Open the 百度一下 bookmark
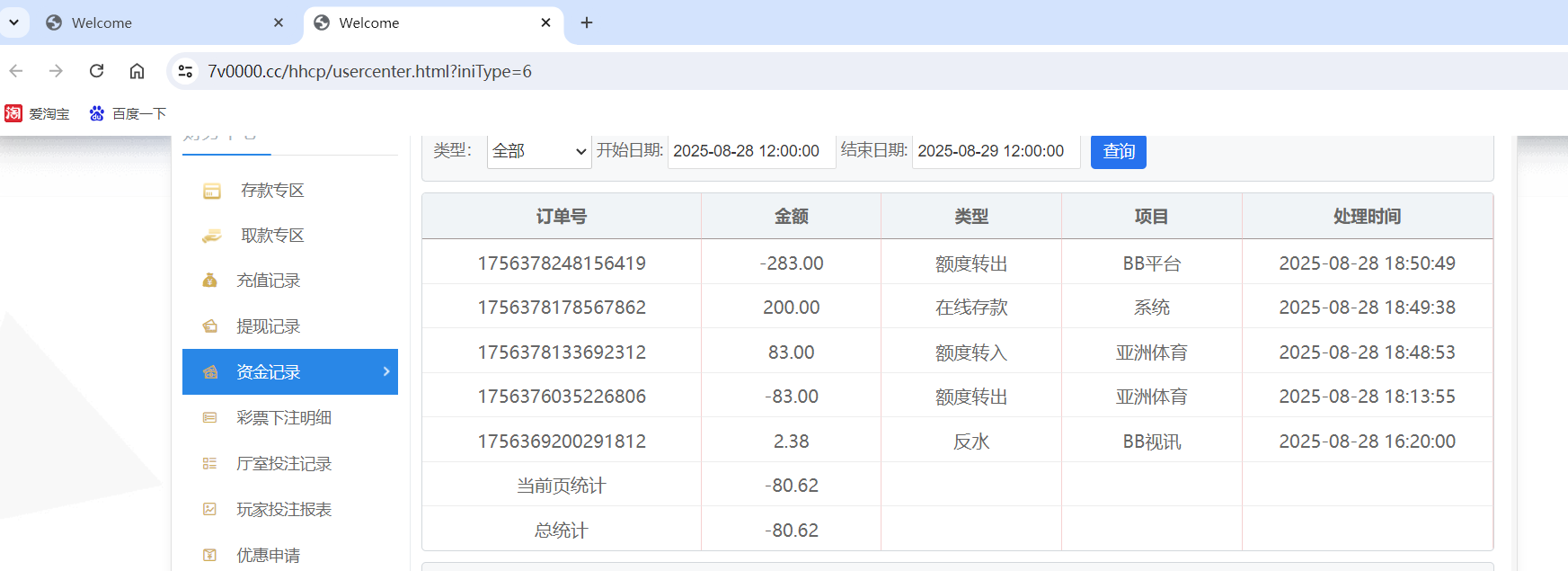 tap(128, 113)
